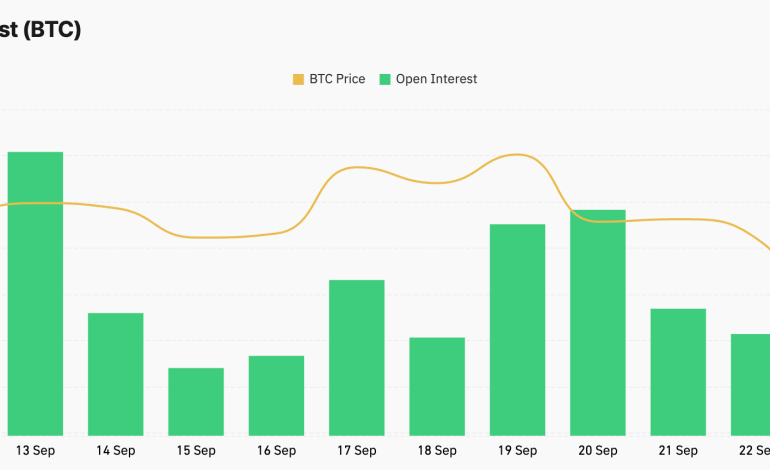
Task: Select the 17 Sep open interest bar
Action: (357, 357)
